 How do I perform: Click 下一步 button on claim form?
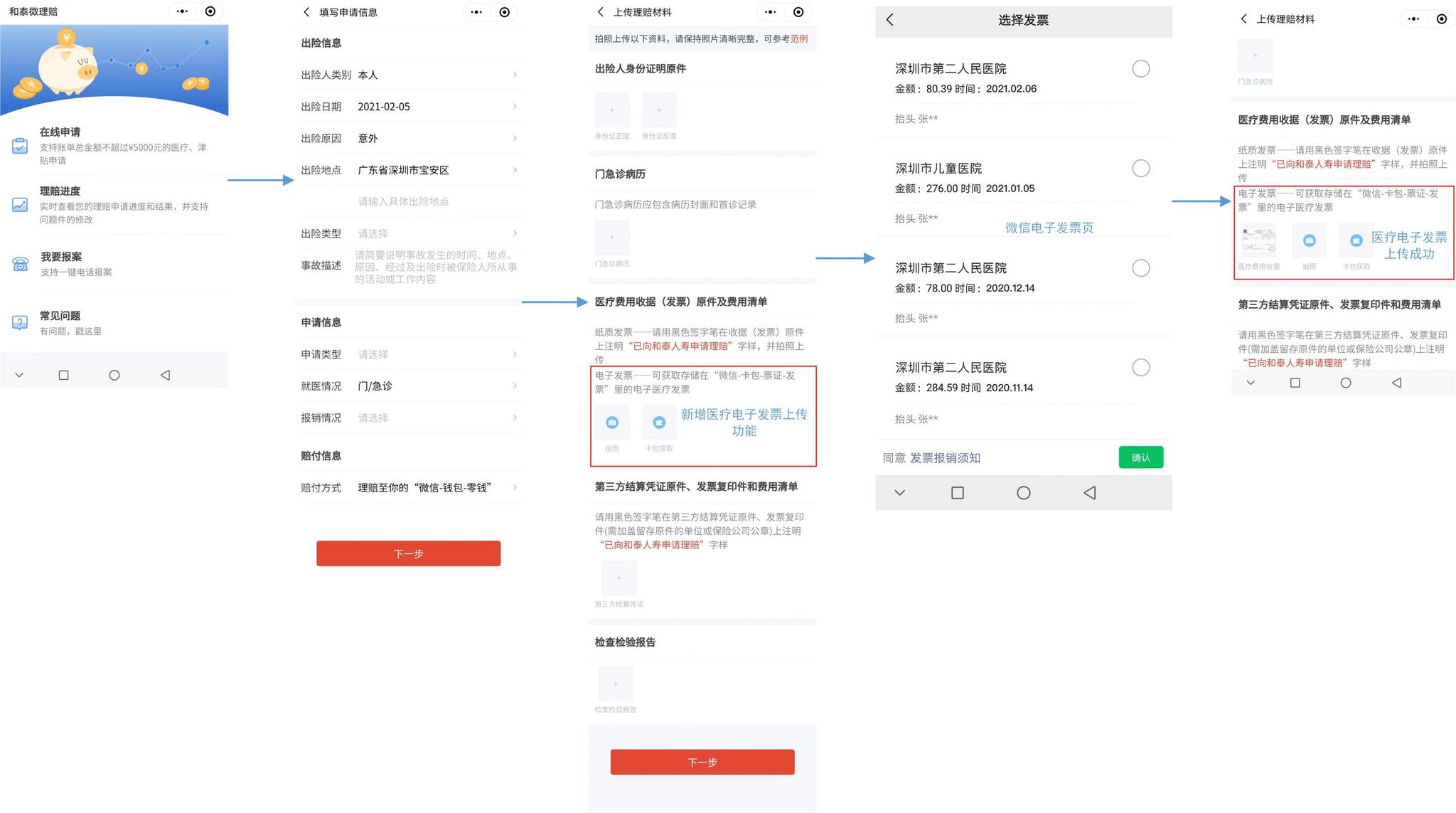click(409, 553)
